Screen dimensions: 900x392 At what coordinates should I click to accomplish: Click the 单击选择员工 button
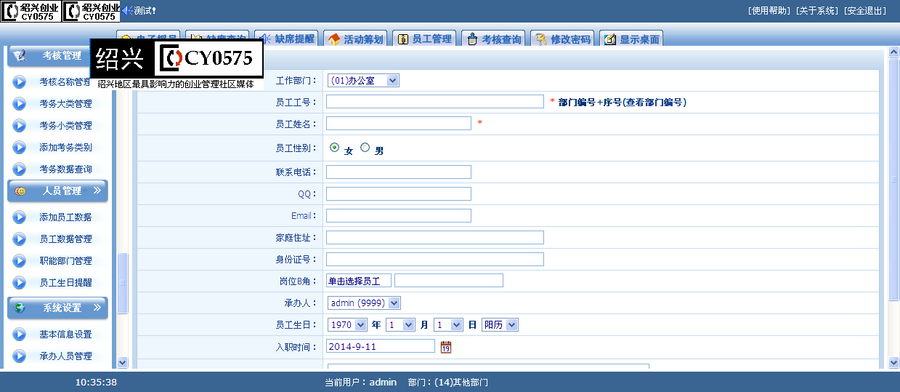pyautogui.click(x=359, y=281)
